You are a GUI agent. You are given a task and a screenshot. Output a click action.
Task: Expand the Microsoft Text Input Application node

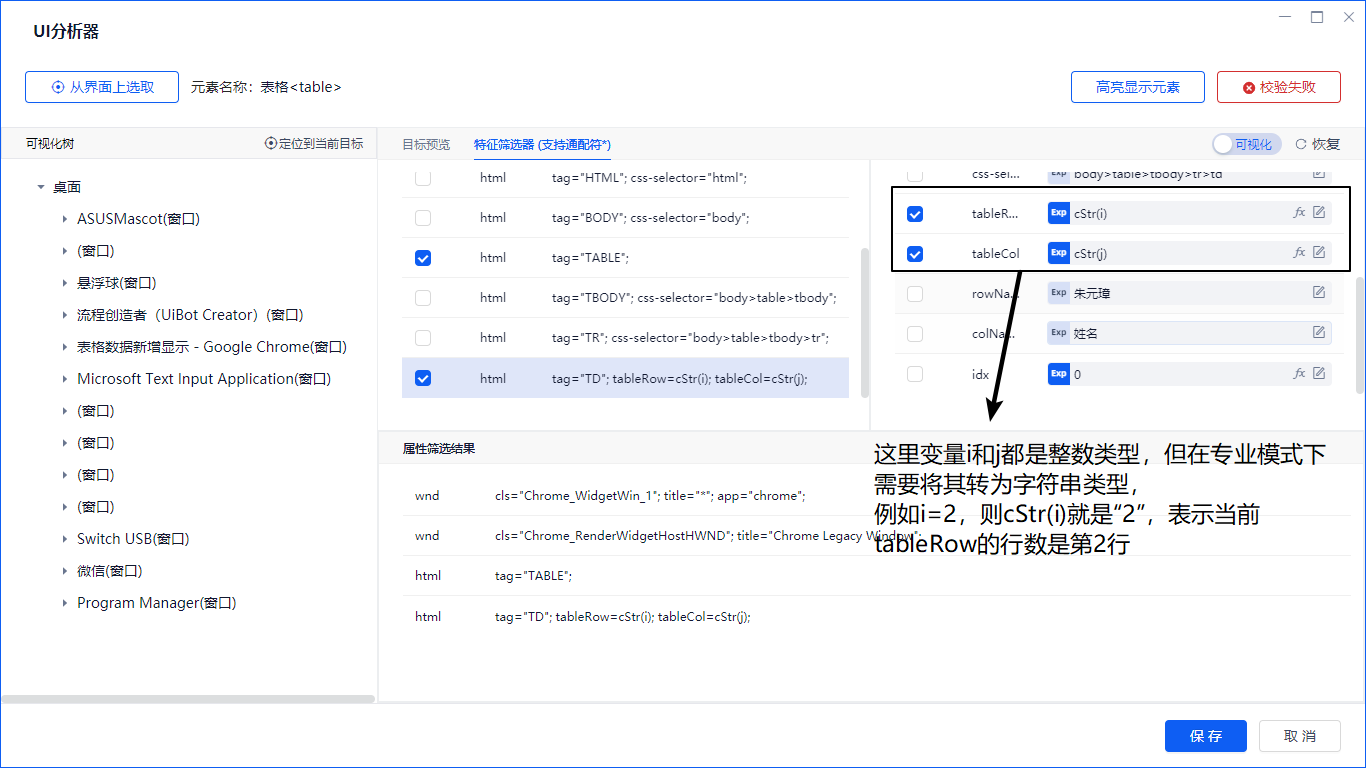(65, 379)
